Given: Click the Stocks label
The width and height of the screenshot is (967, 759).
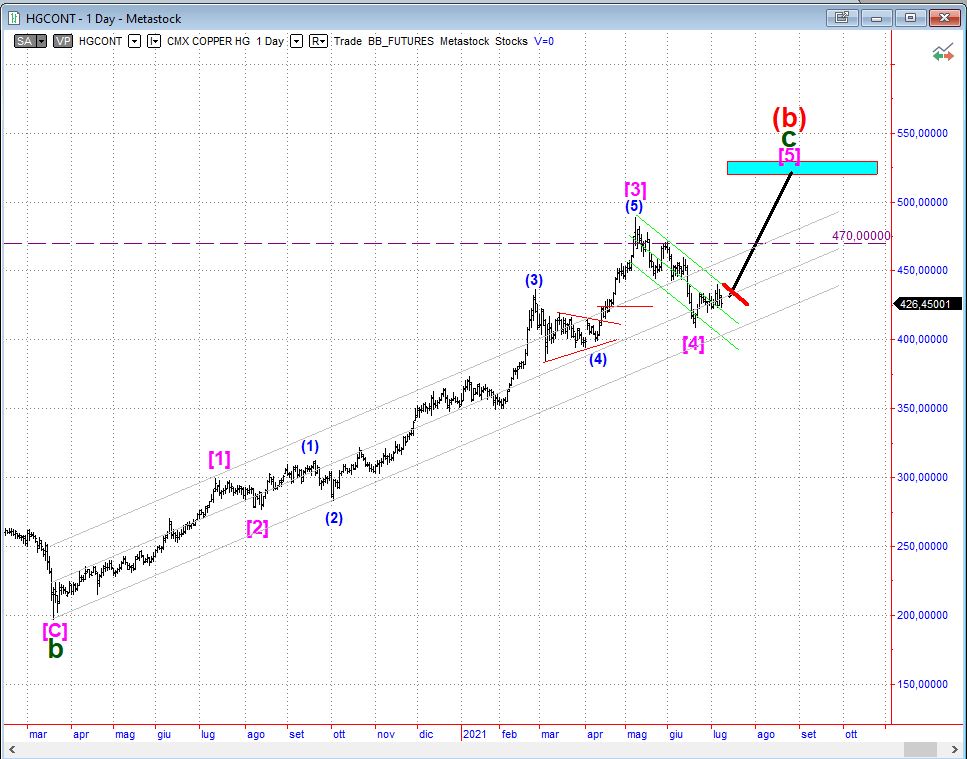Looking at the screenshot, I should click(511, 41).
